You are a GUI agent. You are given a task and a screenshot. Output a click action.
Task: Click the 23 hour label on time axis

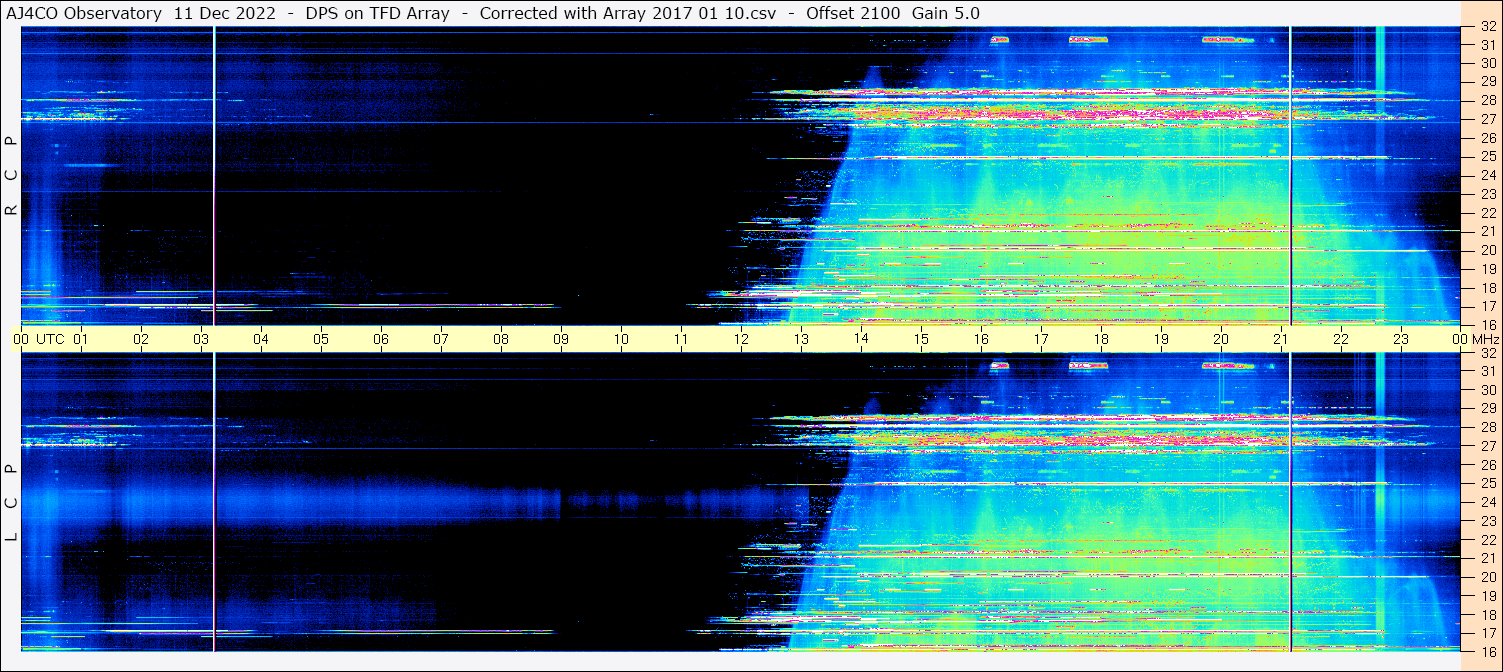1401,339
